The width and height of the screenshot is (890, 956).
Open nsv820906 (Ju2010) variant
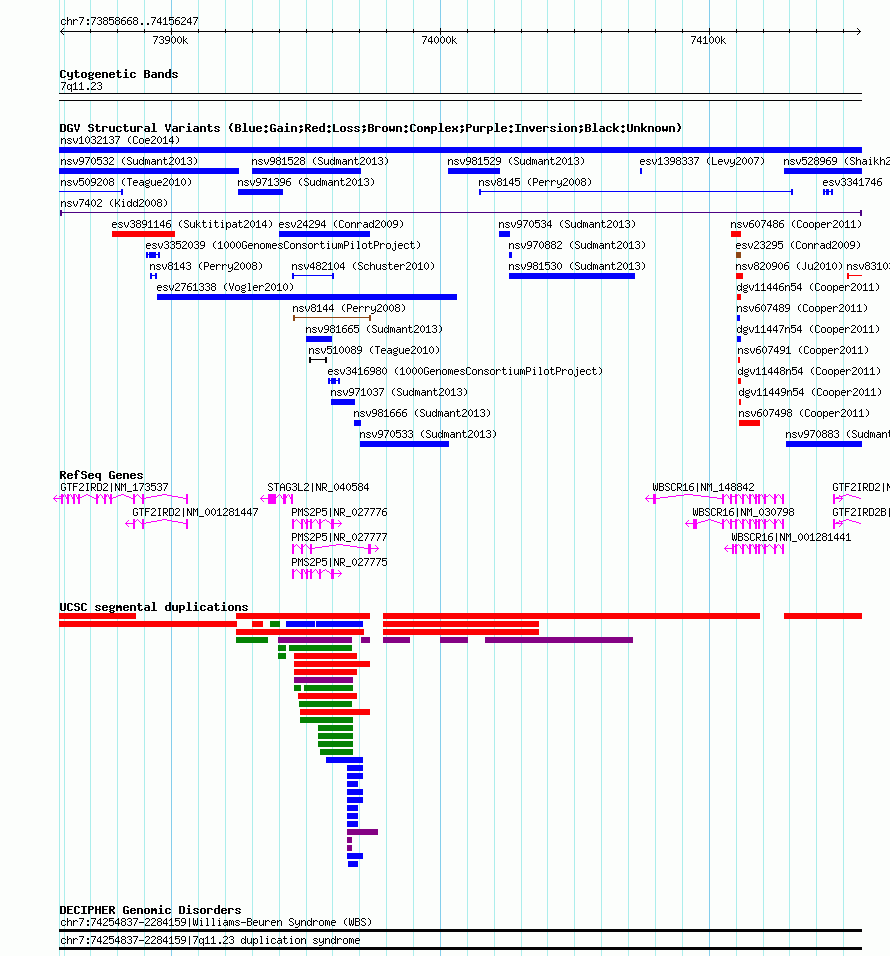click(739, 276)
